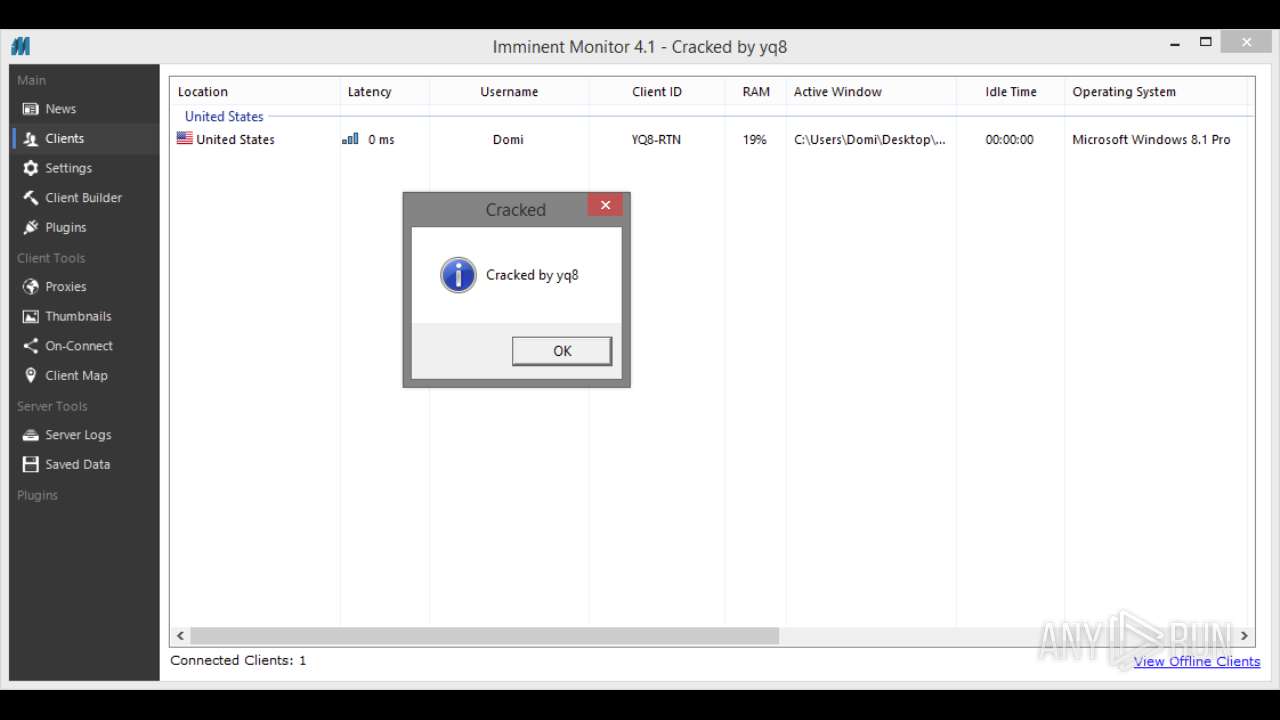
Task: Select the username cell 'Domi'
Action: tap(508, 139)
